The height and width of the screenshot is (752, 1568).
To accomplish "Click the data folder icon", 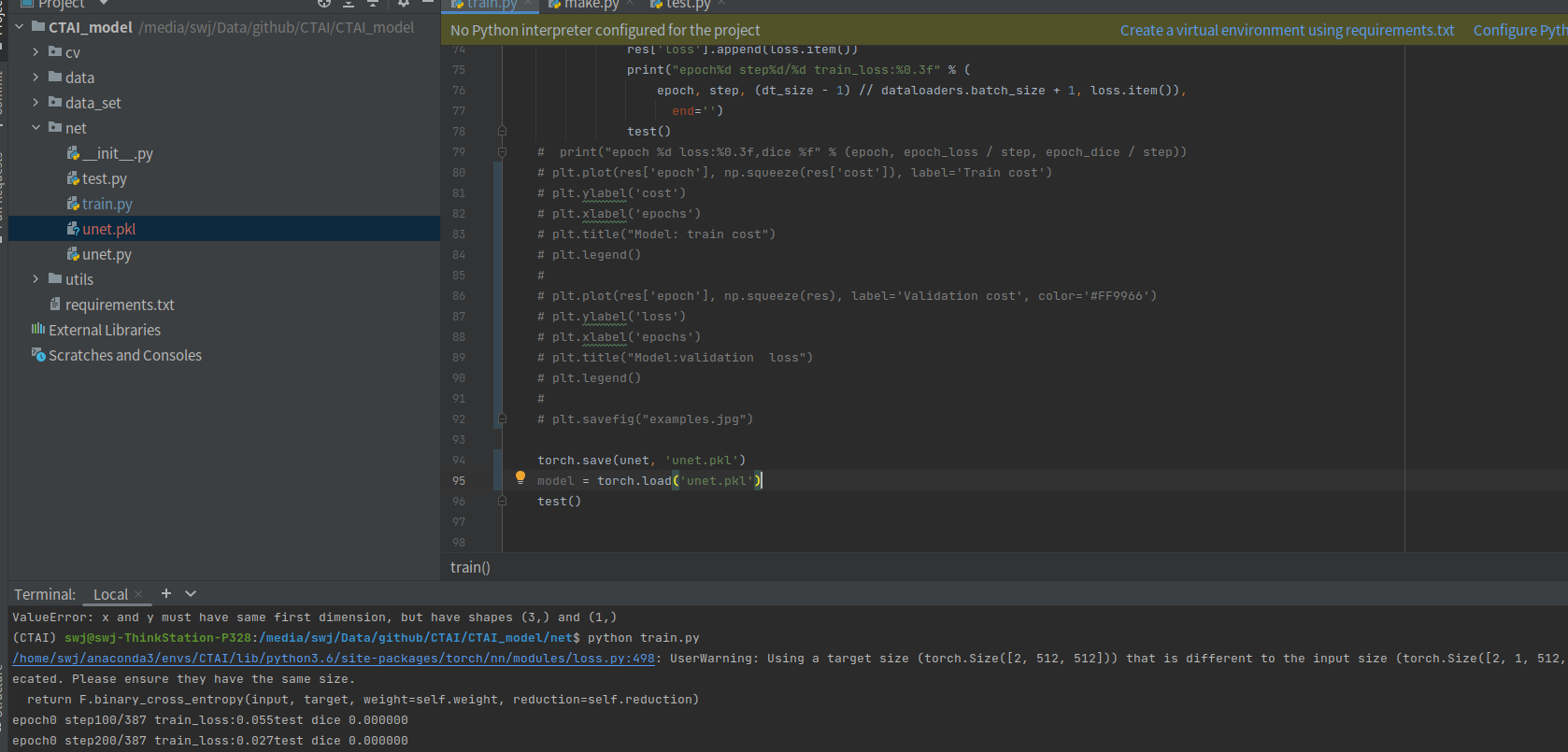I will [55, 78].
